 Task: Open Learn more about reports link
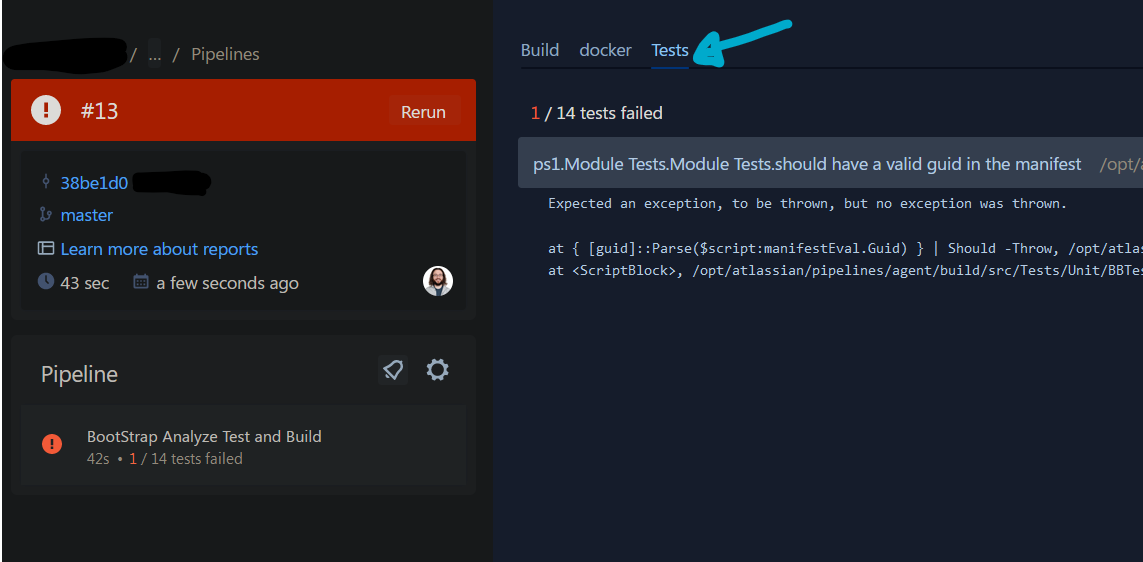159,249
